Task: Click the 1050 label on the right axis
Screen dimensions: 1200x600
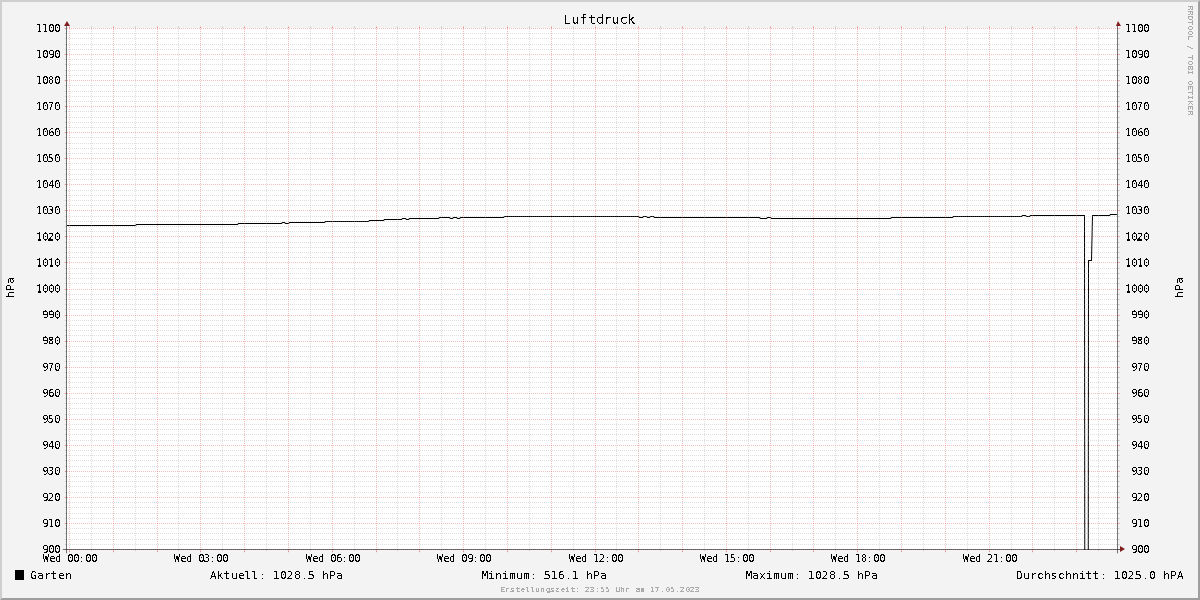Action: pyautogui.click(x=1136, y=158)
